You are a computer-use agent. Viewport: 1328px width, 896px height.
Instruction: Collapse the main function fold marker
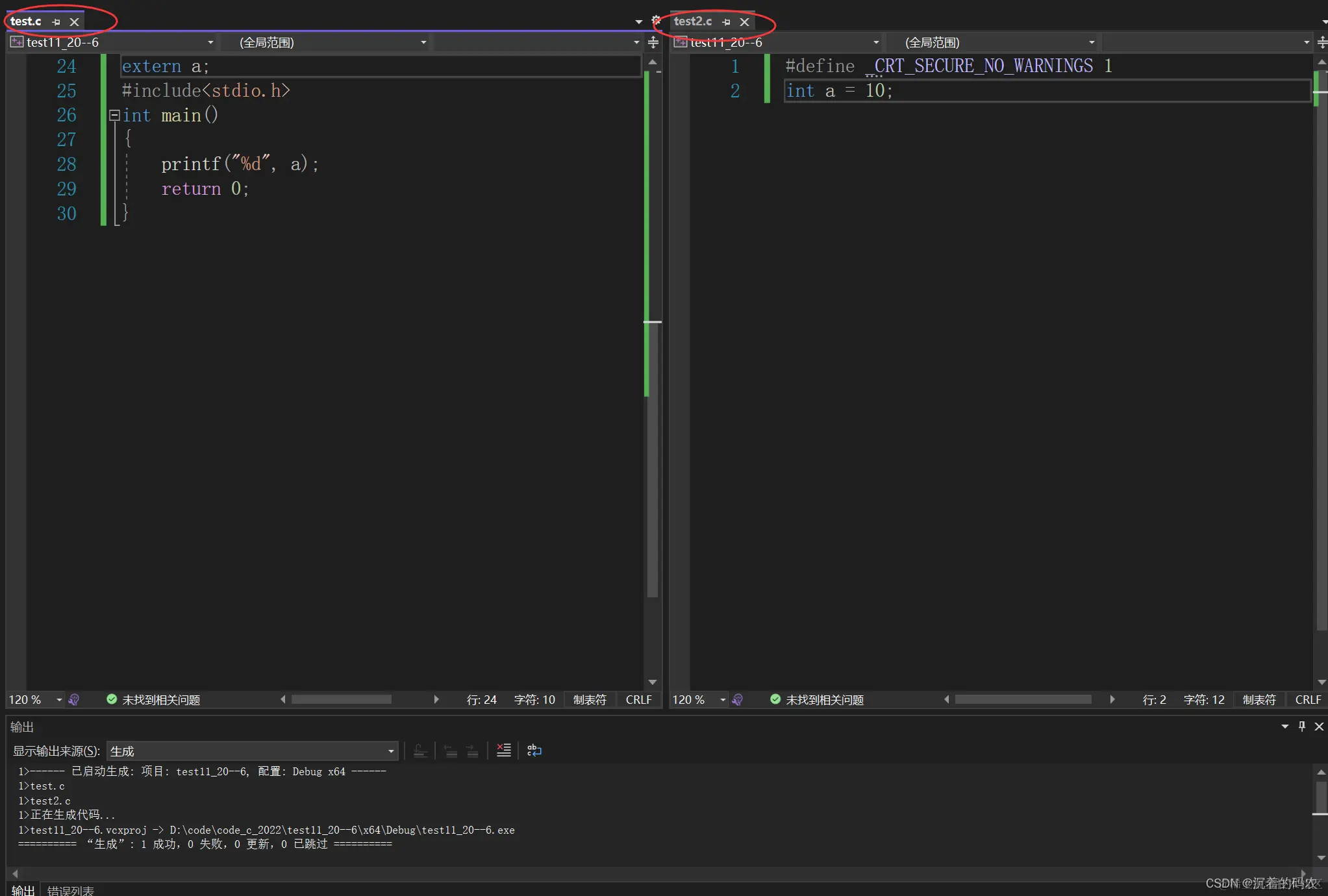[114, 116]
